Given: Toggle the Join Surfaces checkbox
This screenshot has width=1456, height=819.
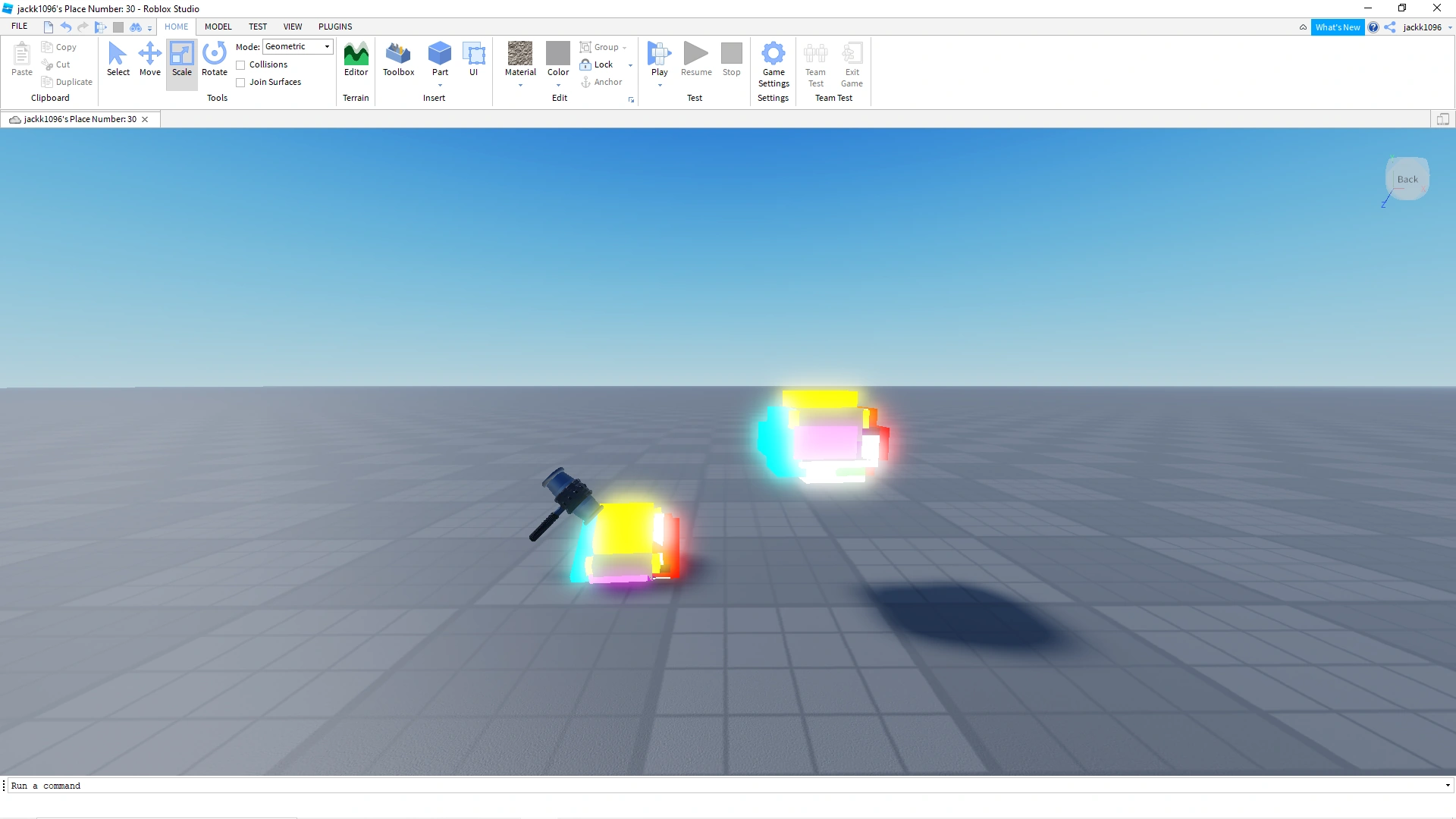Looking at the screenshot, I should [x=240, y=83].
